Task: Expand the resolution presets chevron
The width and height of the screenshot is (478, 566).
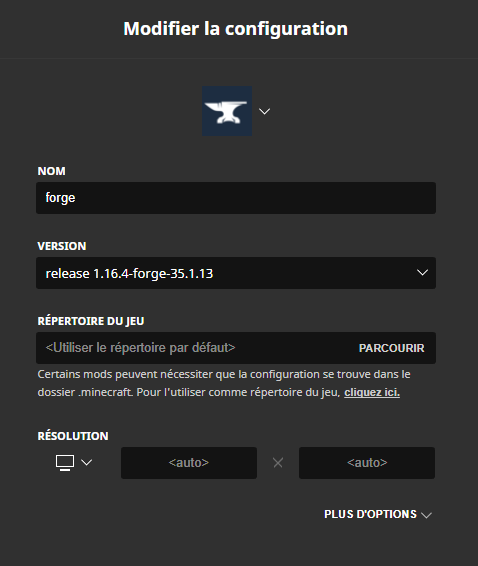Action: tap(87, 462)
